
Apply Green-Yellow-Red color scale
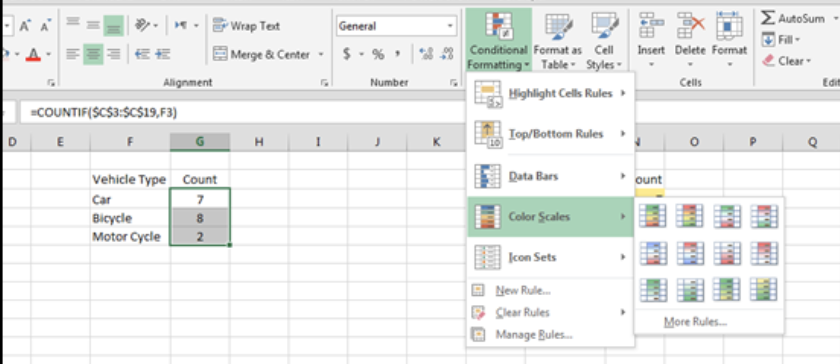[653, 216]
